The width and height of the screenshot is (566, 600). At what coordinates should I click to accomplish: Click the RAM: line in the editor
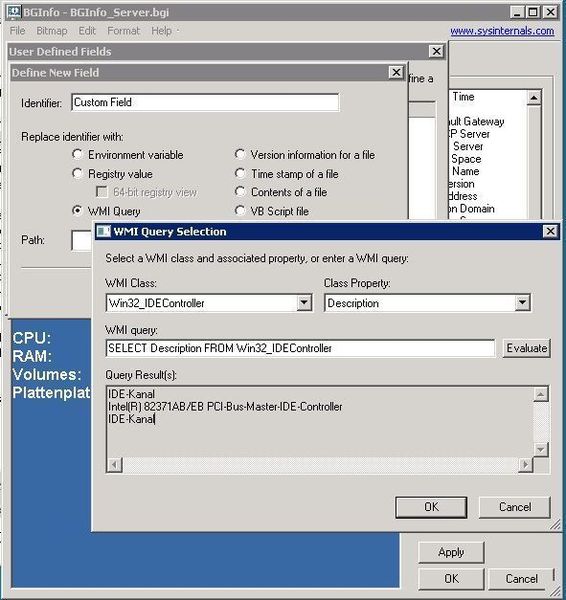click(x=32, y=356)
